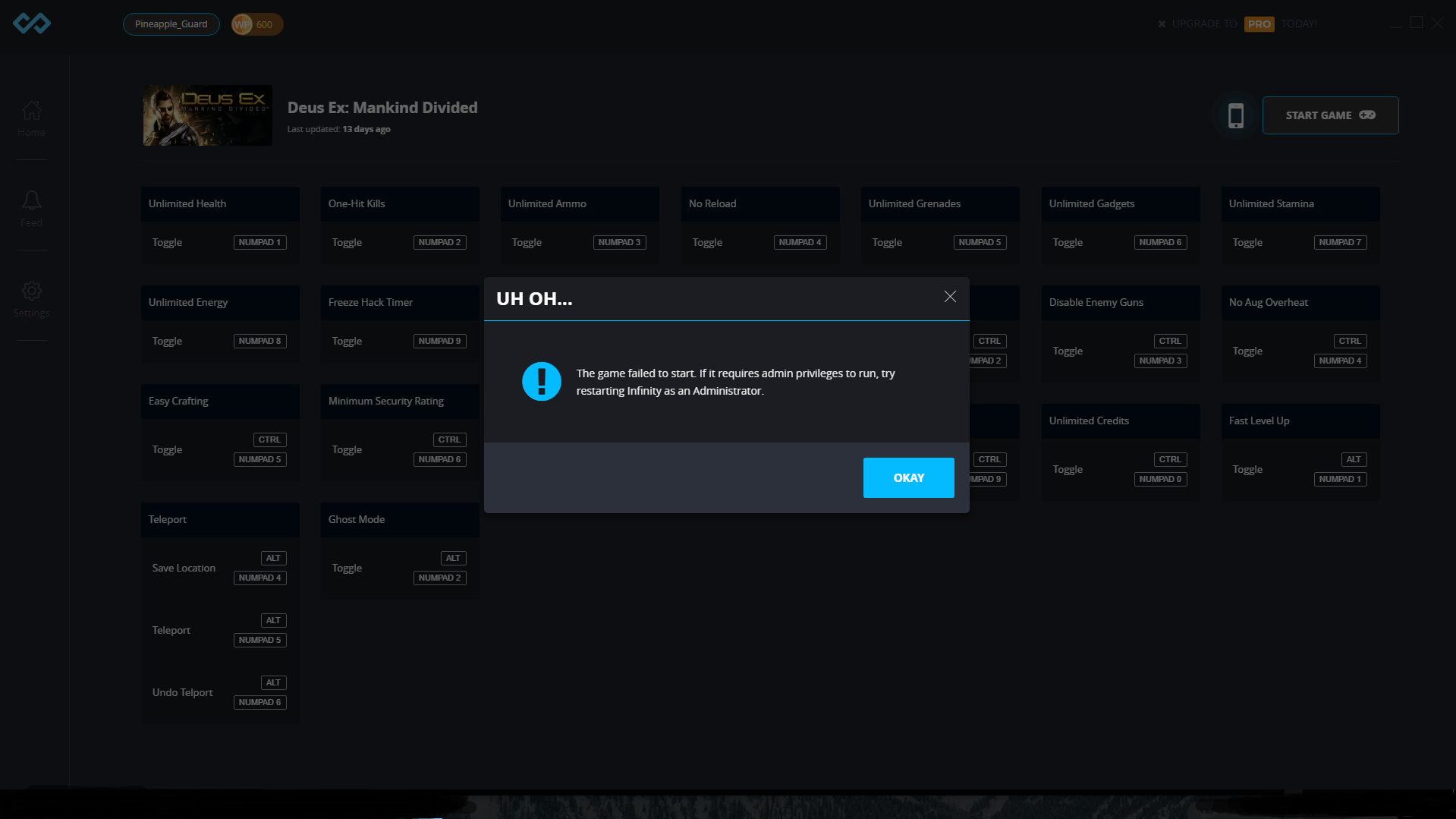The height and width of the screenshot is (819, 1456).
Task: Toggle the Ghost Mode cheat
Action: tap(347, 569)
